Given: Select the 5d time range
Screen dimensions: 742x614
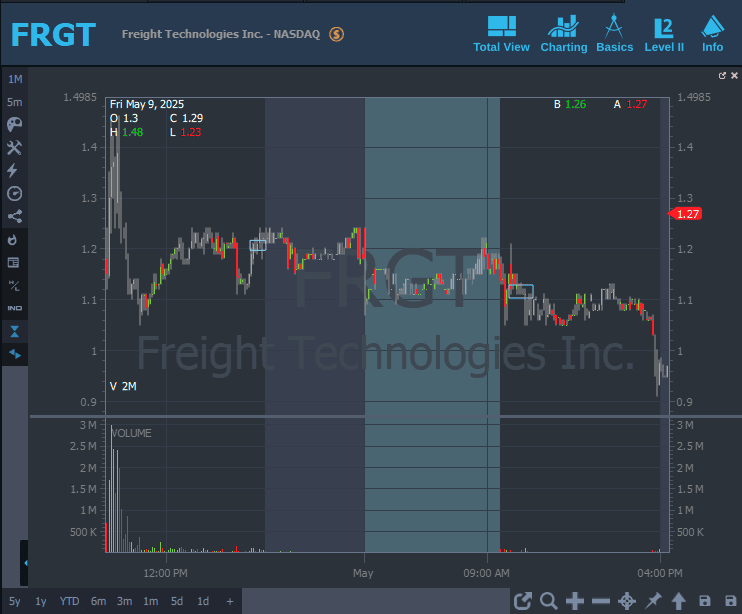Looking at the screenshot, I should [x=177, y=601].
